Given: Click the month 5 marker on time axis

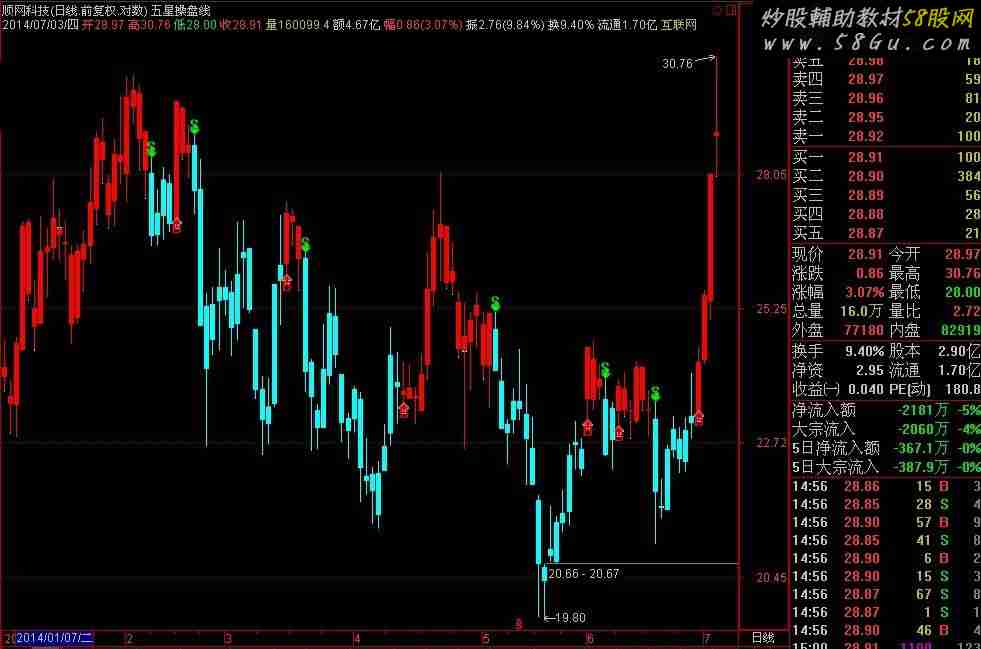Looking at the screenshot, I should 485,638.
